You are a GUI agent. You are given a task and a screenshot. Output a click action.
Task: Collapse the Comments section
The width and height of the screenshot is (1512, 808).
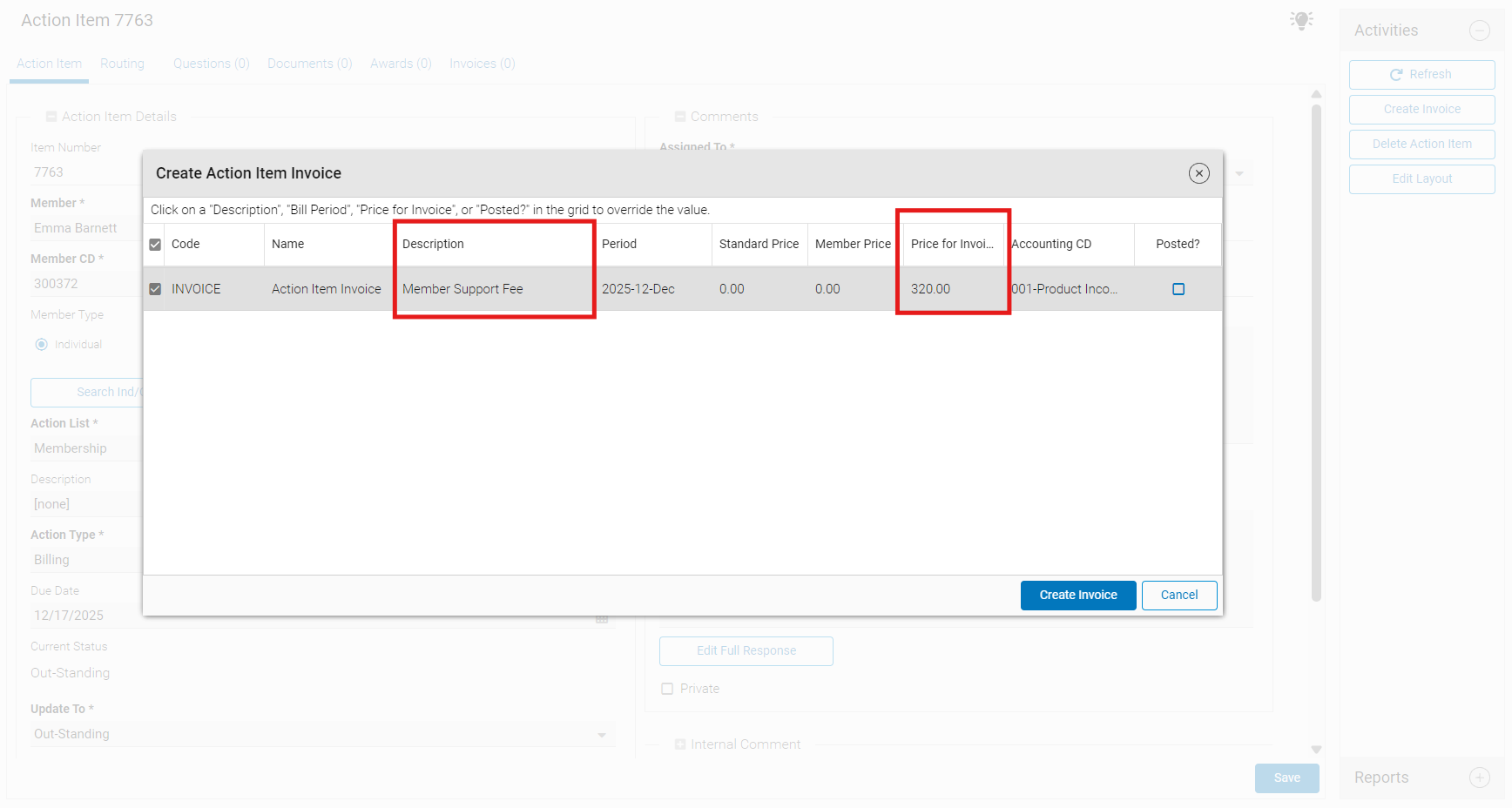[x=680, y=116]
